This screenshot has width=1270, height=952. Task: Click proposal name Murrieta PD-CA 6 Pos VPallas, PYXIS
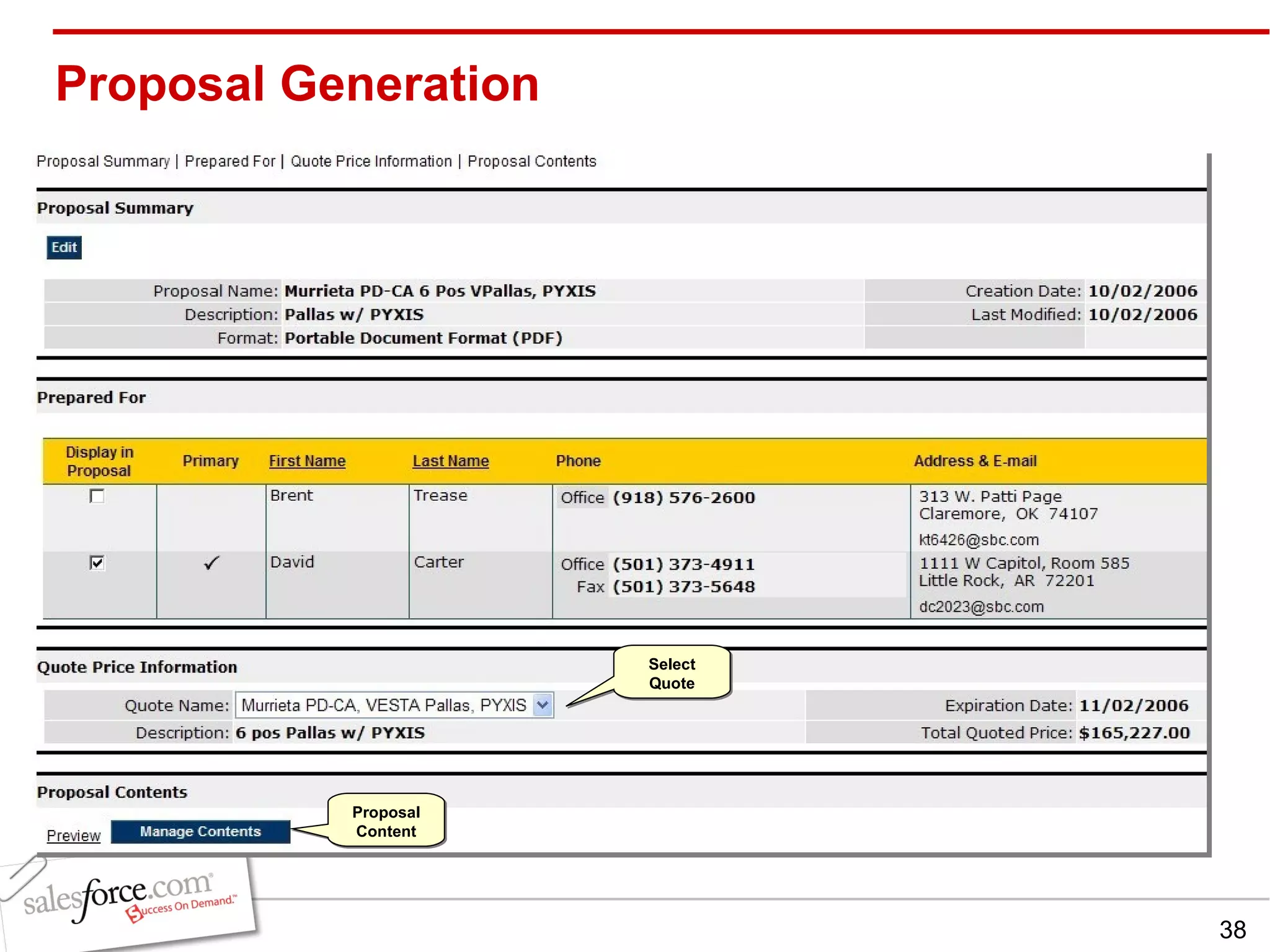440,291
